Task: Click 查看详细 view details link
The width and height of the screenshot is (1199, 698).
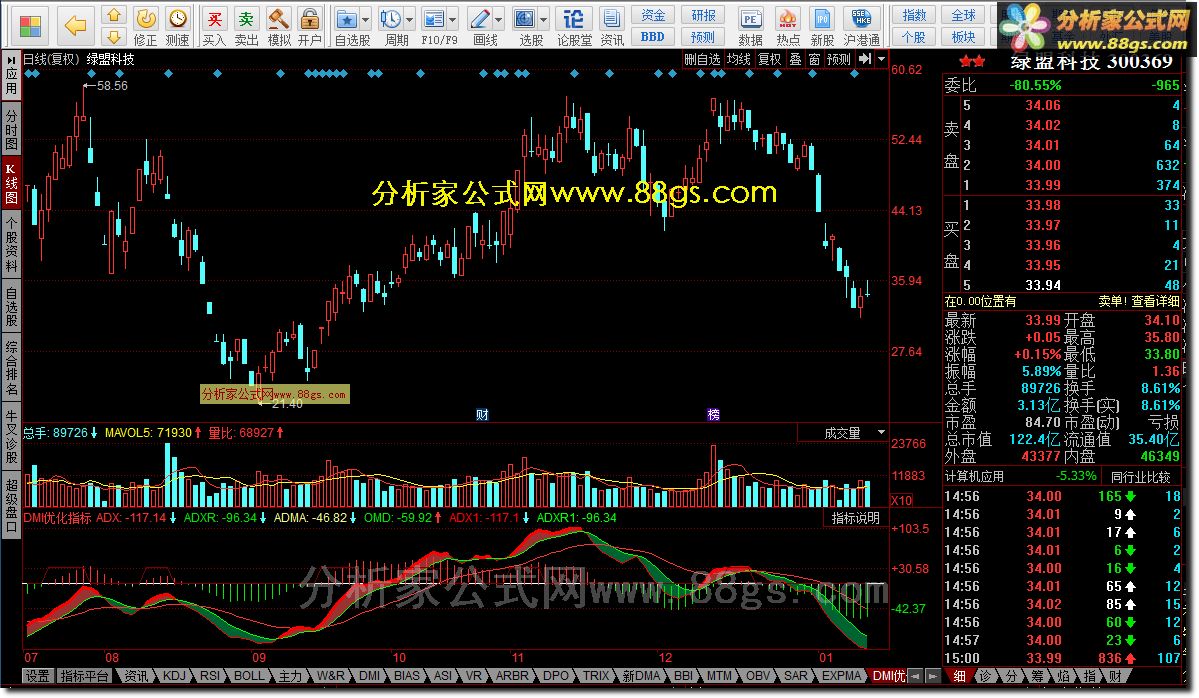Action: 1155,301
